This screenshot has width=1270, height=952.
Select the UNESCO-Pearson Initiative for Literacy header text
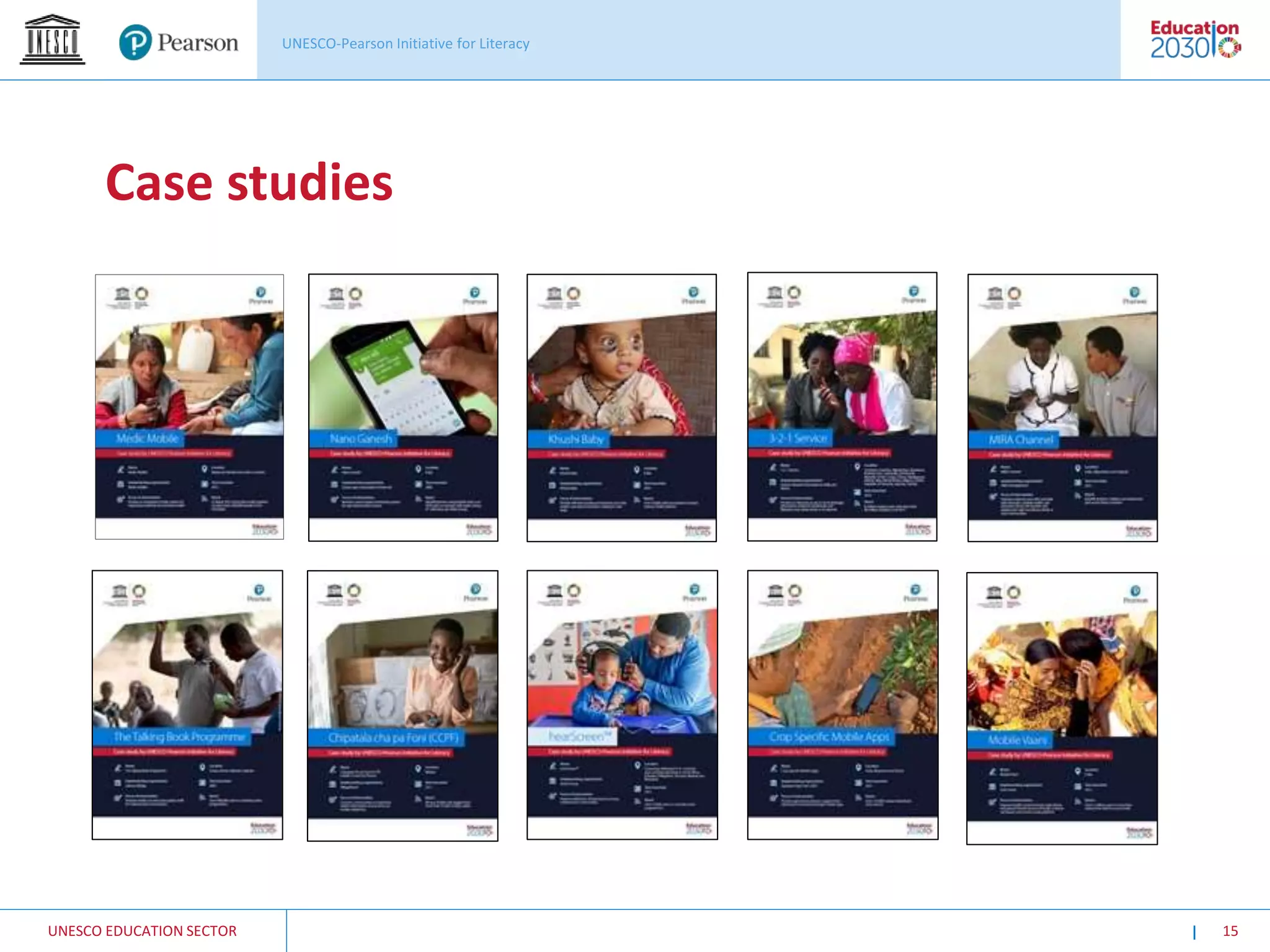(406, 43)
